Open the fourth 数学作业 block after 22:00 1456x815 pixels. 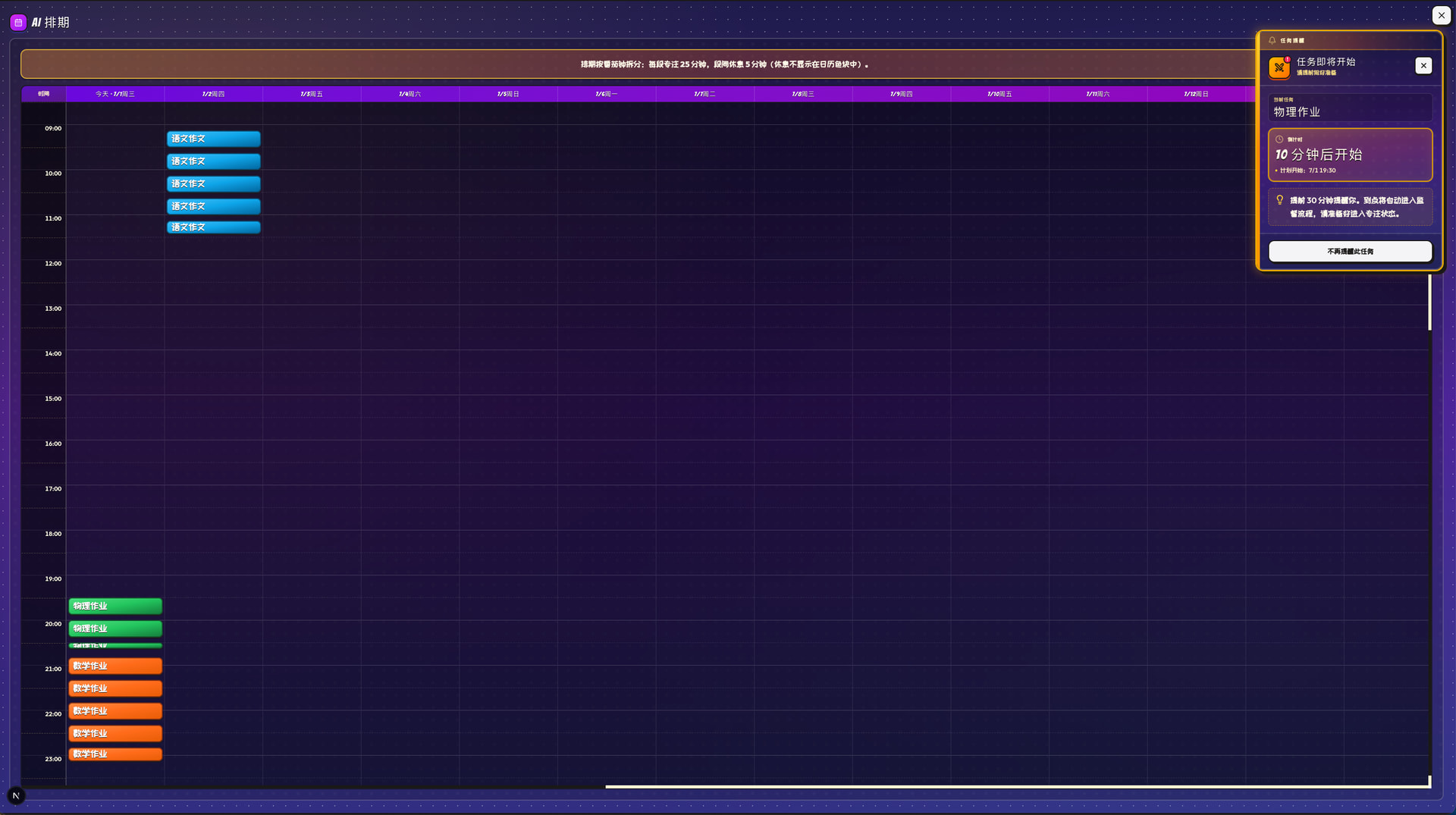coord(115,734)
